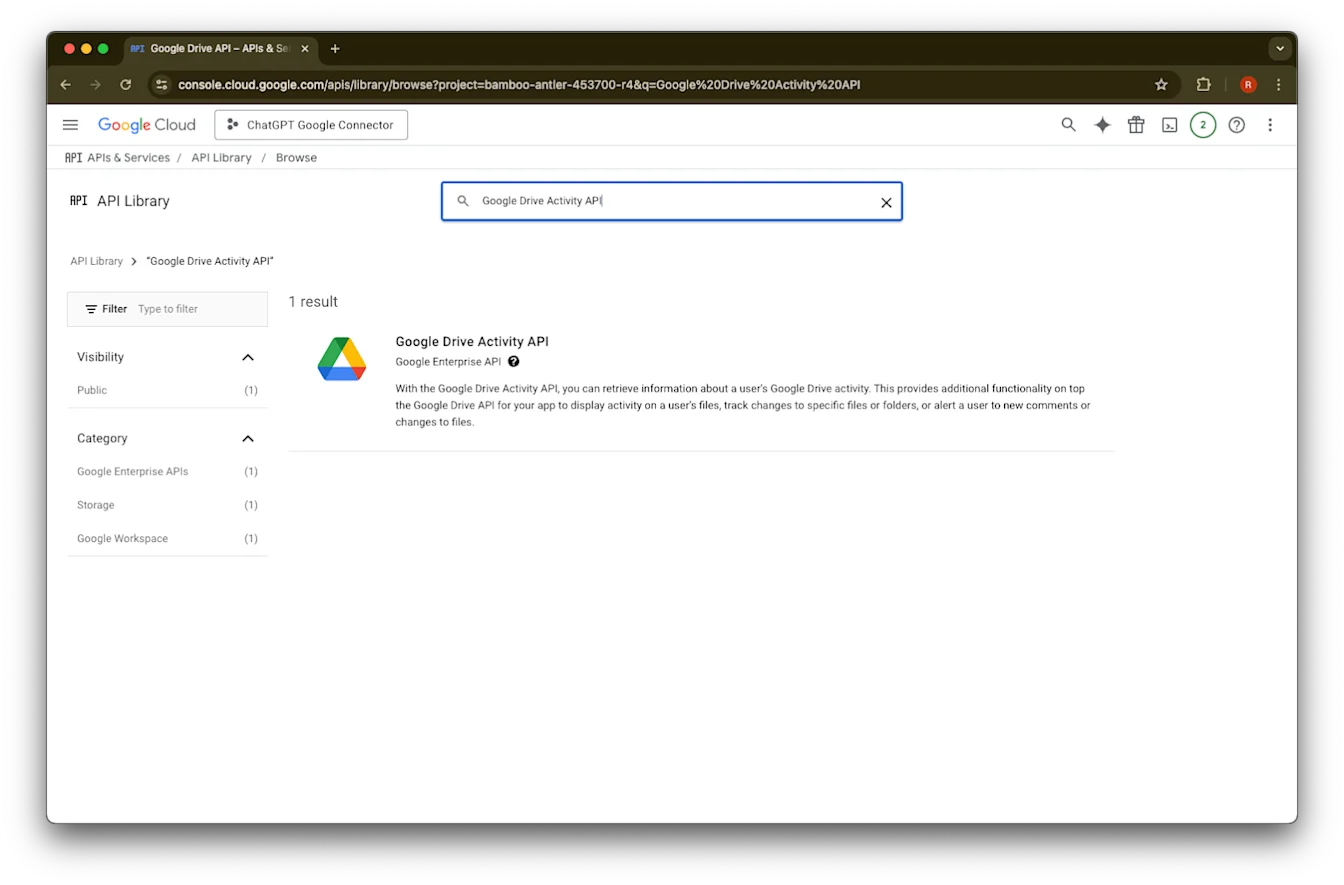
Task: Click the '1 result' text
Action: [313, 302]
